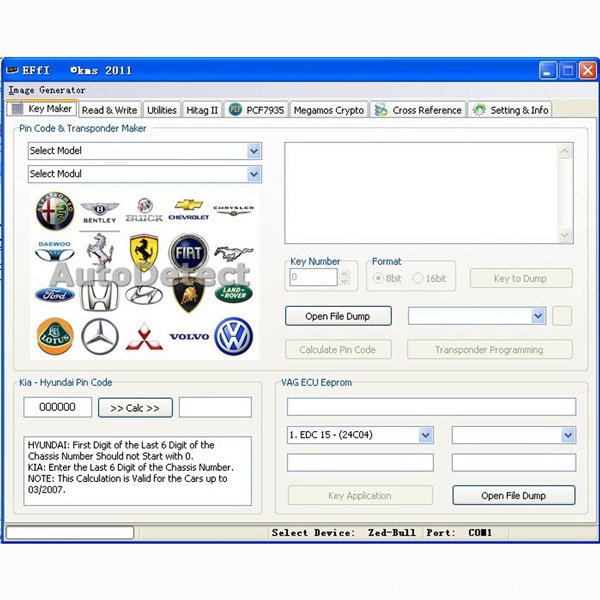Select the Buick logo
Viewport: 600px width, 600px height.
pos(144,210)
